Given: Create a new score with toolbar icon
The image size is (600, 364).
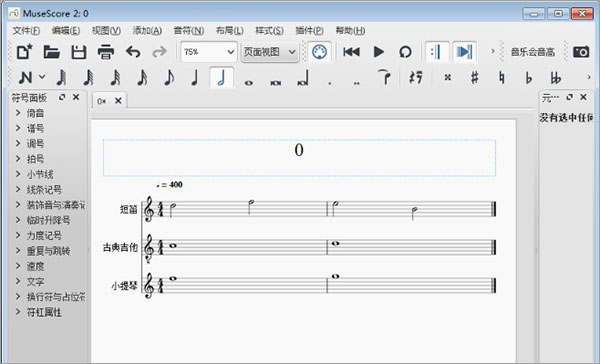Looking at the screenshot, I should 24,52.
